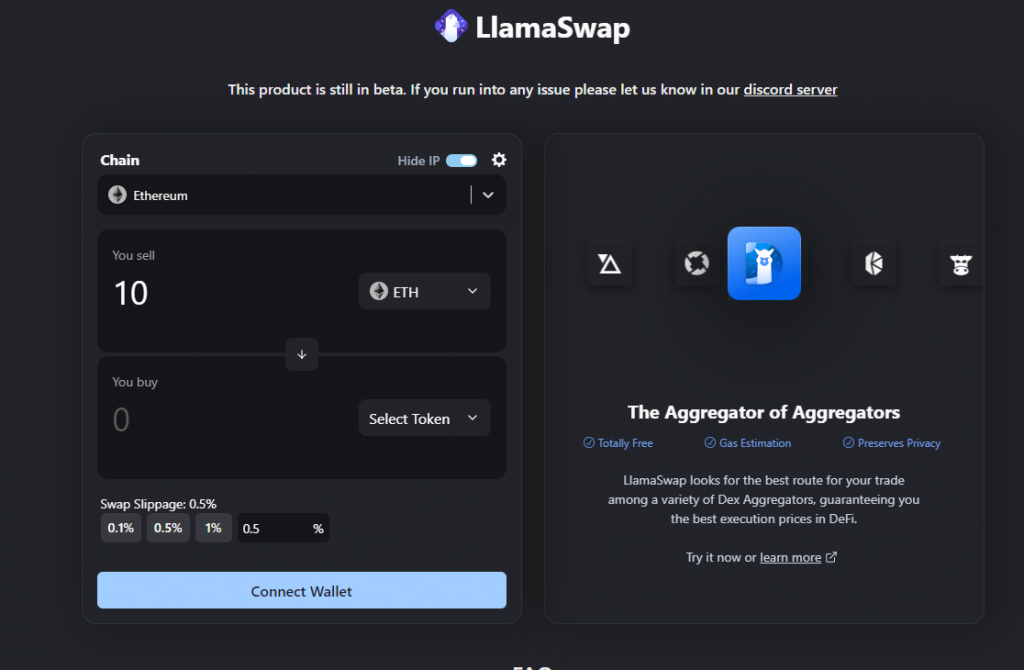1024x670 pixels.
Task: Click the 'Chain' label
Action: 120,160
